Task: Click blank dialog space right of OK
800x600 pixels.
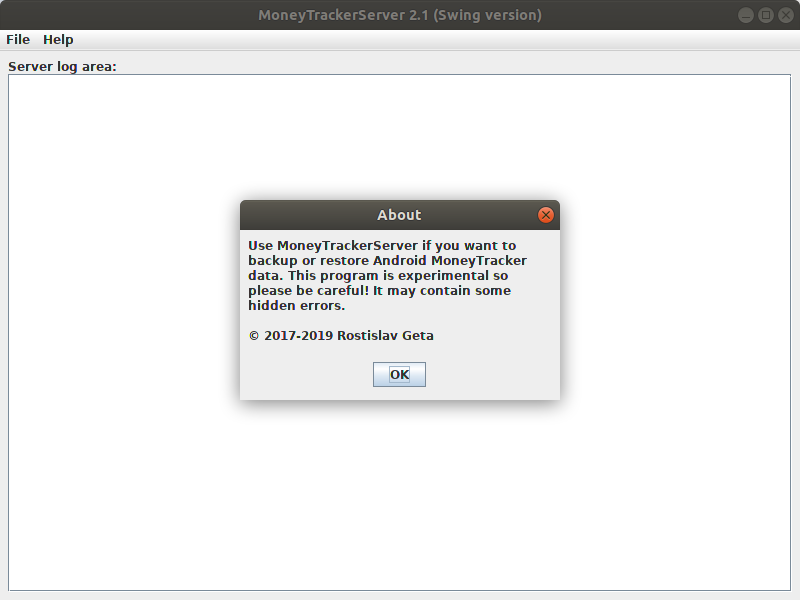Action: (x=492, y=374)
